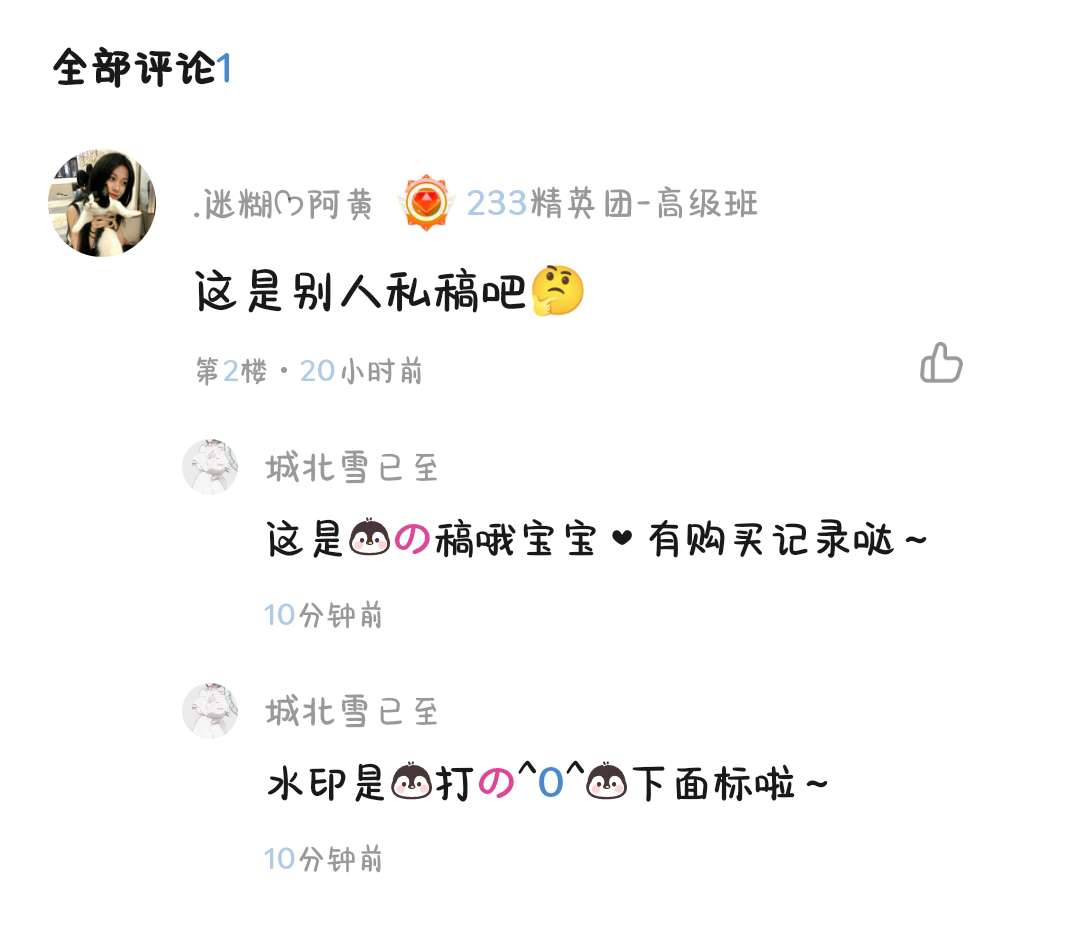Screen dimensions: 1080x936
Task: Open the 233精英团-高级班 group label
Action: (x=612, y=203)
